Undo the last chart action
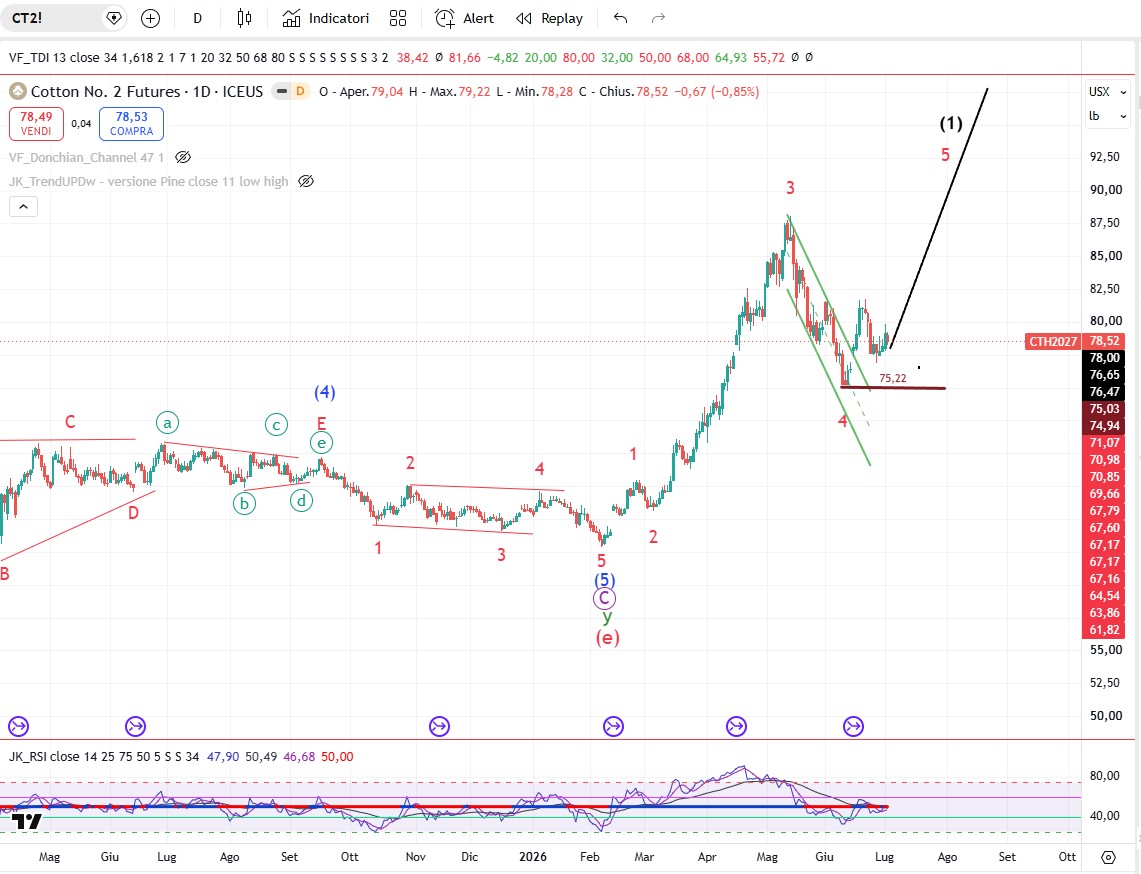The height and width of the screenshot is (874, 1141). coord(620,18)
